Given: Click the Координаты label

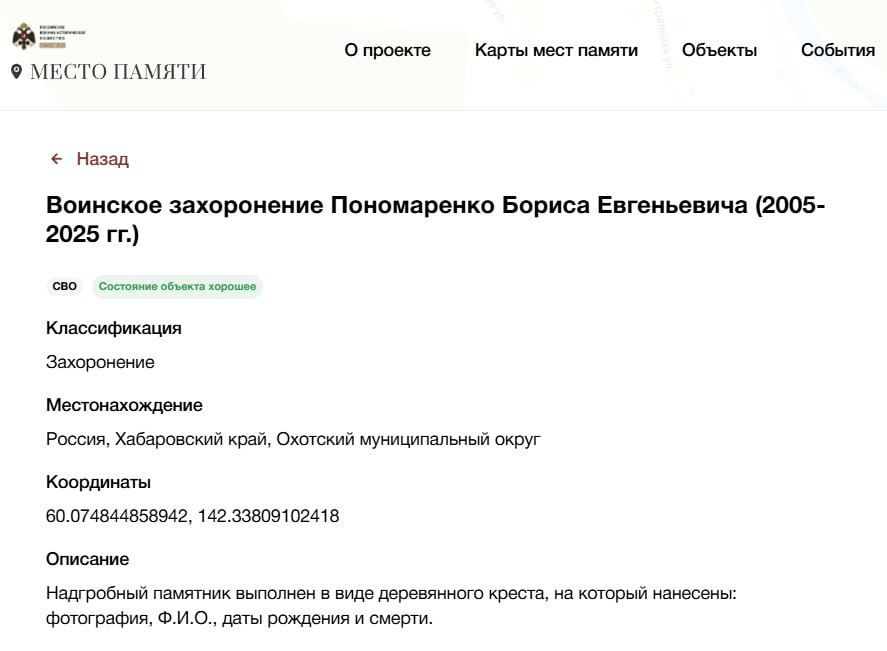Looking at the screenshot, I should 98,482.
